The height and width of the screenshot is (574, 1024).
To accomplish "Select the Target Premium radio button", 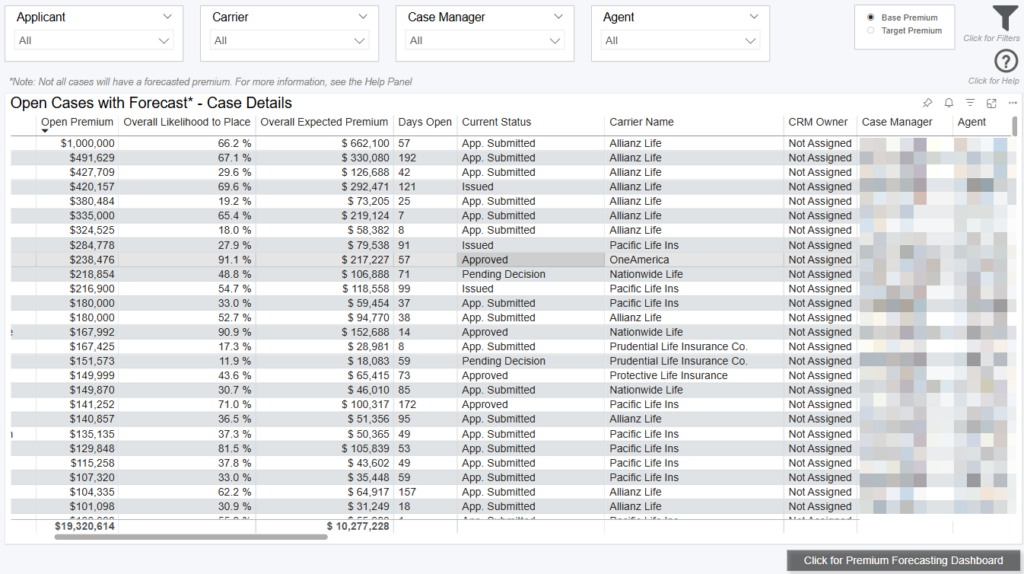I will (x=871, y=31).
